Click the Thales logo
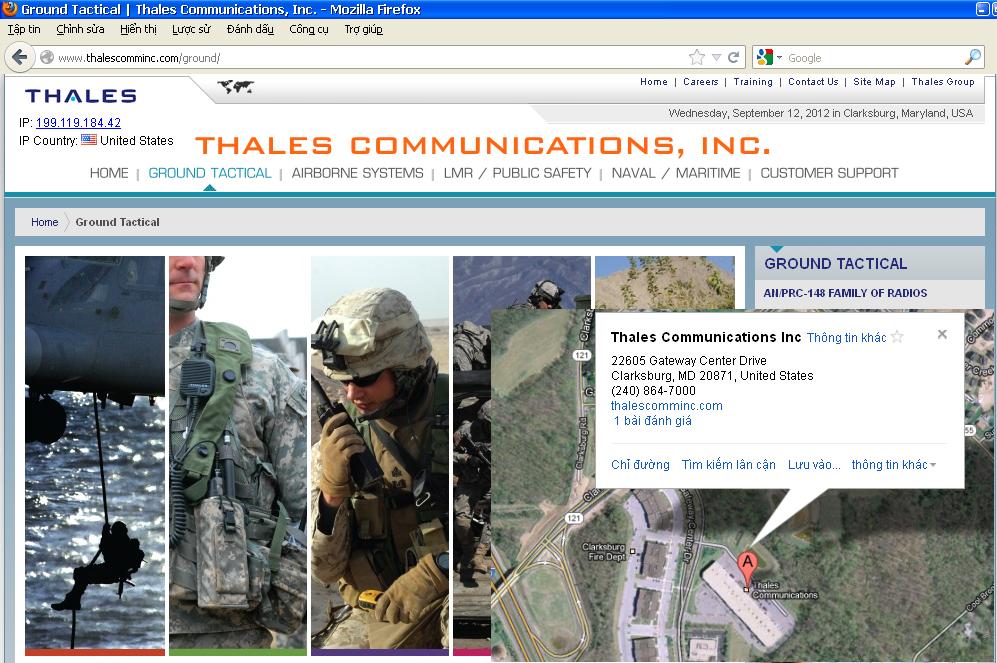997x663 pixels. click(x=81, y=96)
